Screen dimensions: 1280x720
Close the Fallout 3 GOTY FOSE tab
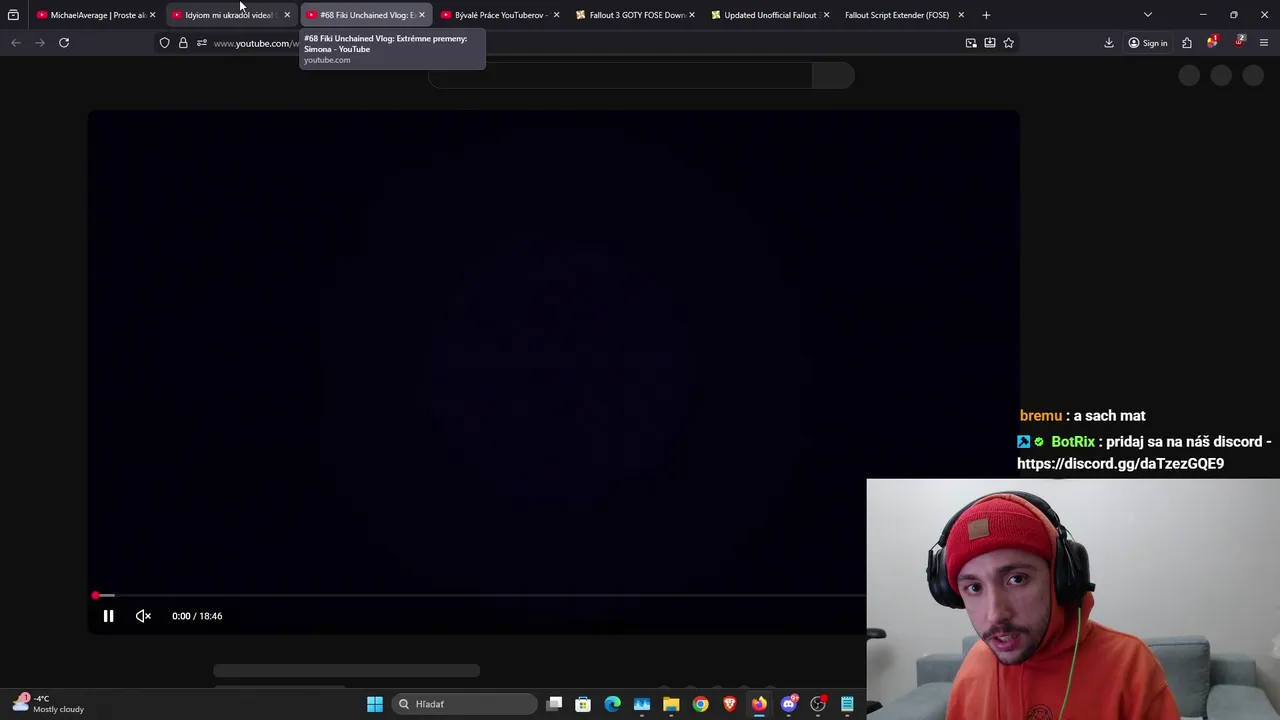click(x=691, y=15)
